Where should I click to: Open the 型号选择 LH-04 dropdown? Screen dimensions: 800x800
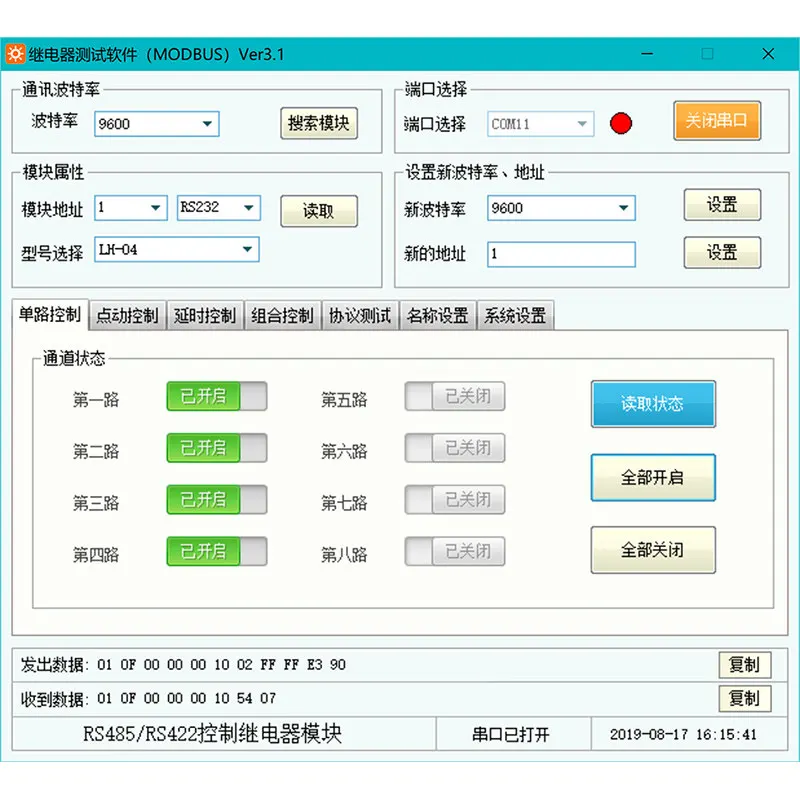(x=177, y=249)
